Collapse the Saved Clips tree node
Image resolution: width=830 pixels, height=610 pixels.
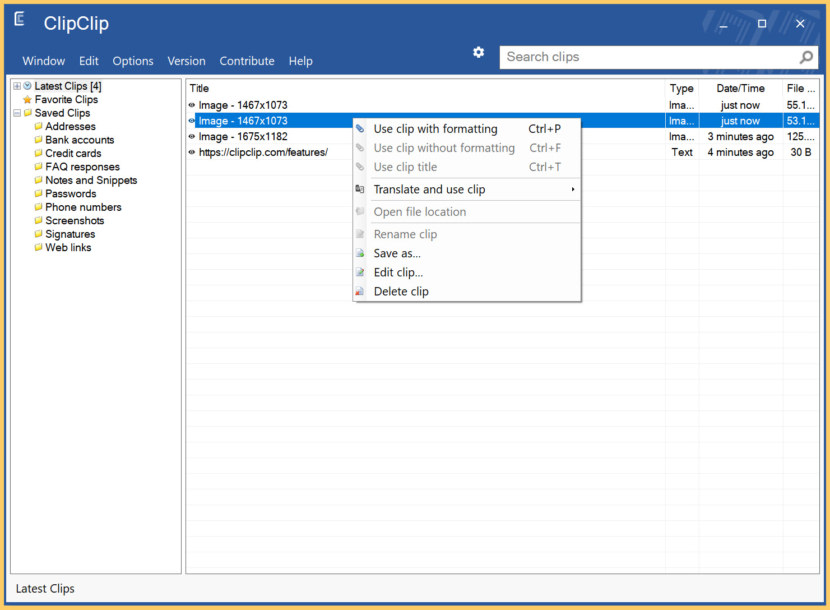[x=17, y=113]
